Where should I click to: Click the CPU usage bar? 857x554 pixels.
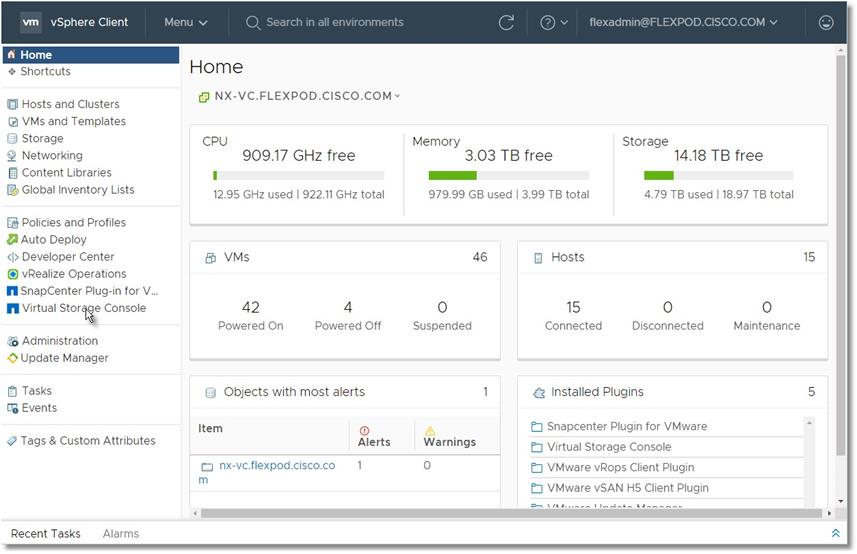coord(298,175)
